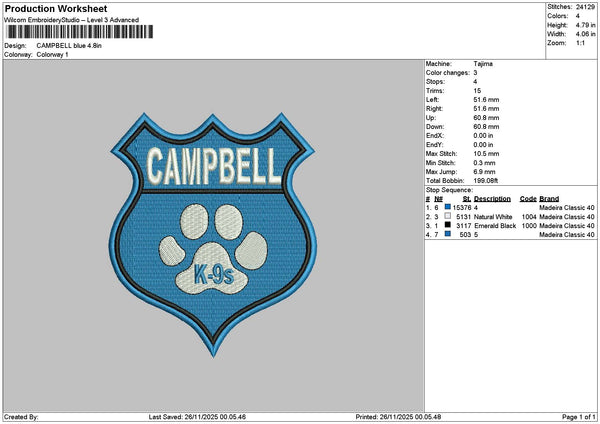Click the Page 1 of 1 label
Viewport: 600px width, 424px height.
[x=579, y=417]
